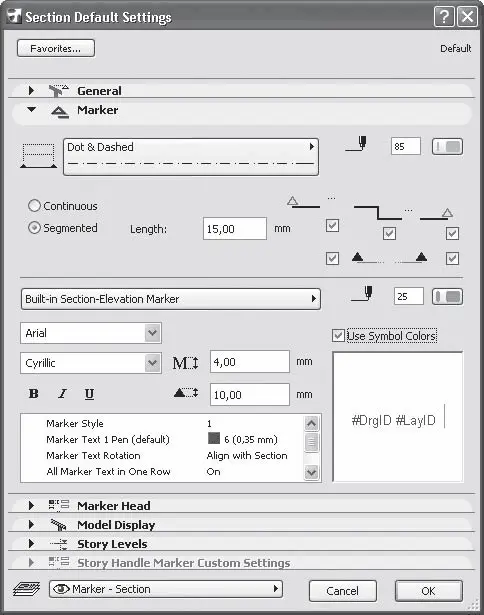Click the Italic text style icon
The width and height of the screenshot is (484, 615).
tap(62, 393)
